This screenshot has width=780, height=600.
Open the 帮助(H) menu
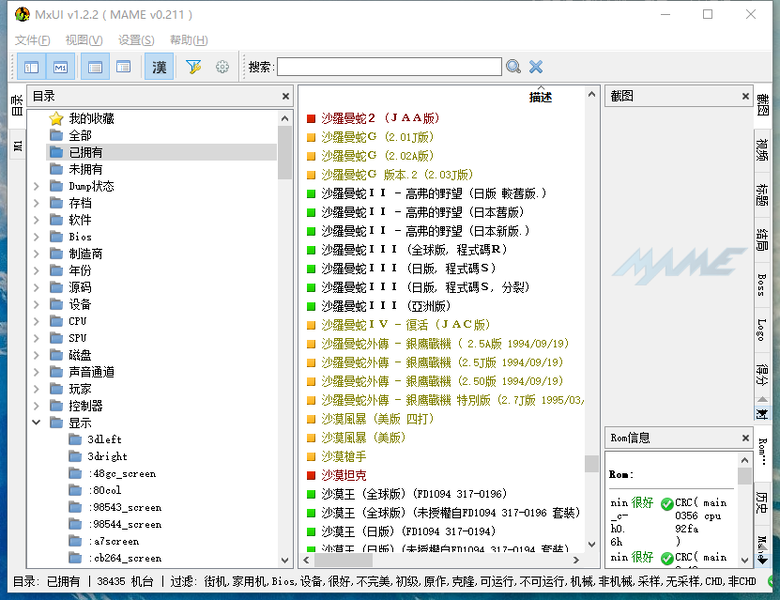pos(189,40)
